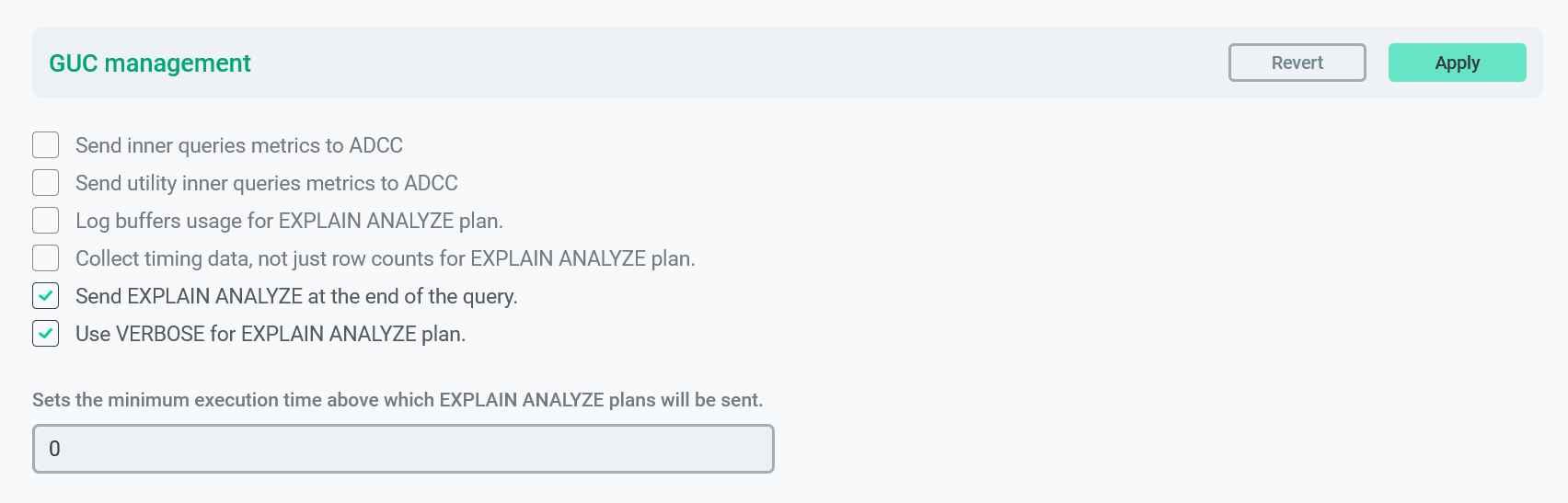Click 'Send utility inner queries metrics to ADCC' text
Screen dimensions: 1568x503
266,183
